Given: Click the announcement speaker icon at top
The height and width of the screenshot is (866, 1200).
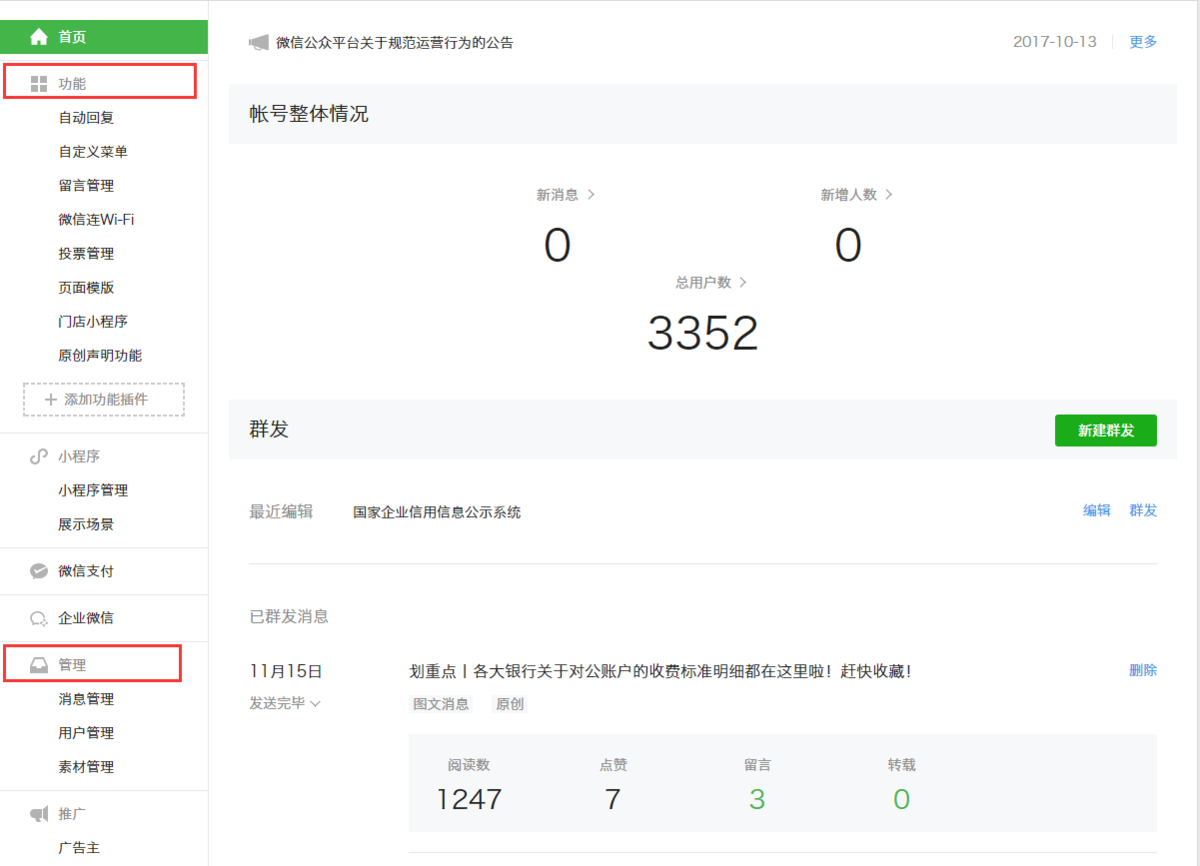Looking at the screenshot, I should coord(259,43).
